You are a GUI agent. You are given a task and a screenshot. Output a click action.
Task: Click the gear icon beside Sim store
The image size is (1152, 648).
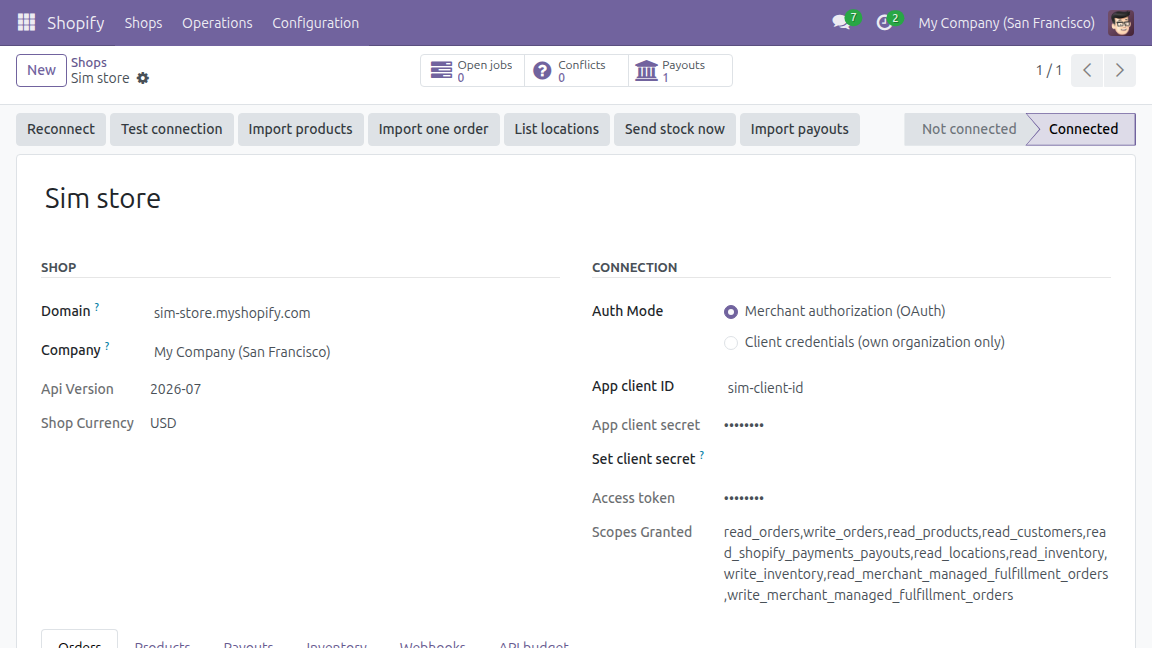(143, 78)
